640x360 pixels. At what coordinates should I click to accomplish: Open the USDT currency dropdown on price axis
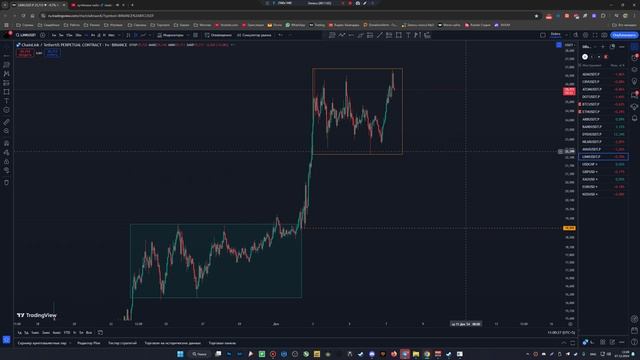click(x=569, y=45)
